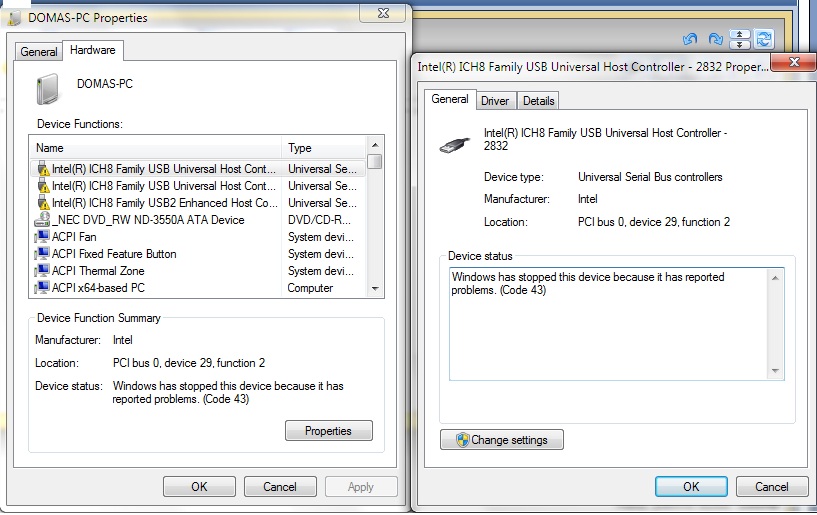Viewport: 817px width, 515px height.
Task: Close the DOMAS-PC Properties window
Action: pos(383,14)
